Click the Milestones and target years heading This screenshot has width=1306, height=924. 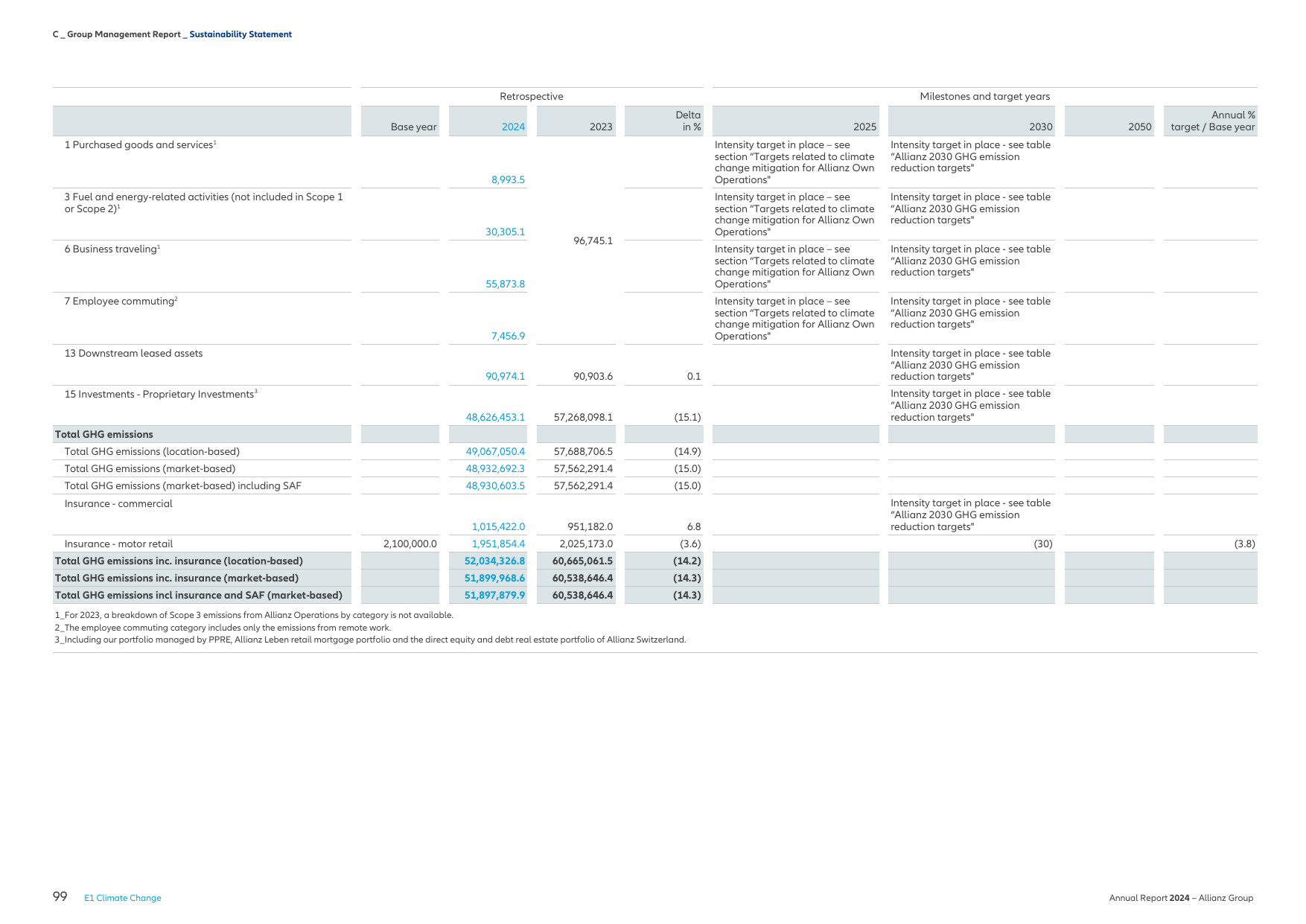[x=985, y=96]
